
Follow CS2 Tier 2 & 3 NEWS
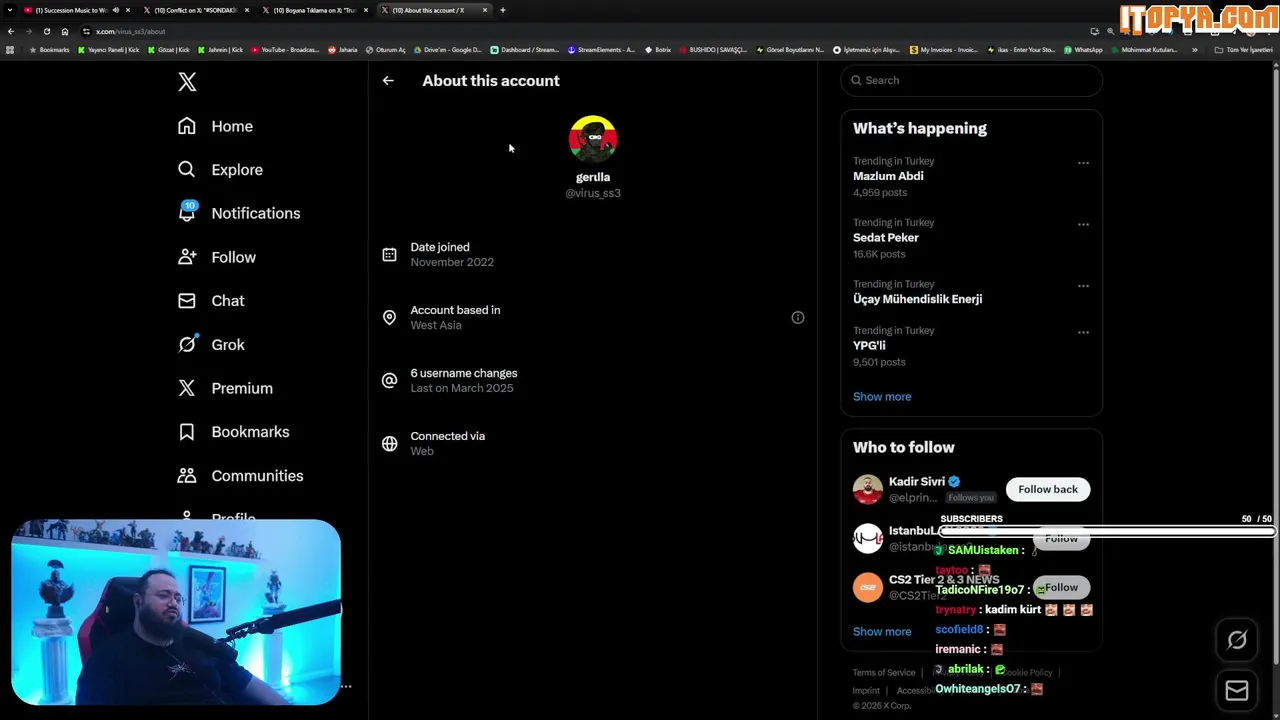click(1061, 588)
